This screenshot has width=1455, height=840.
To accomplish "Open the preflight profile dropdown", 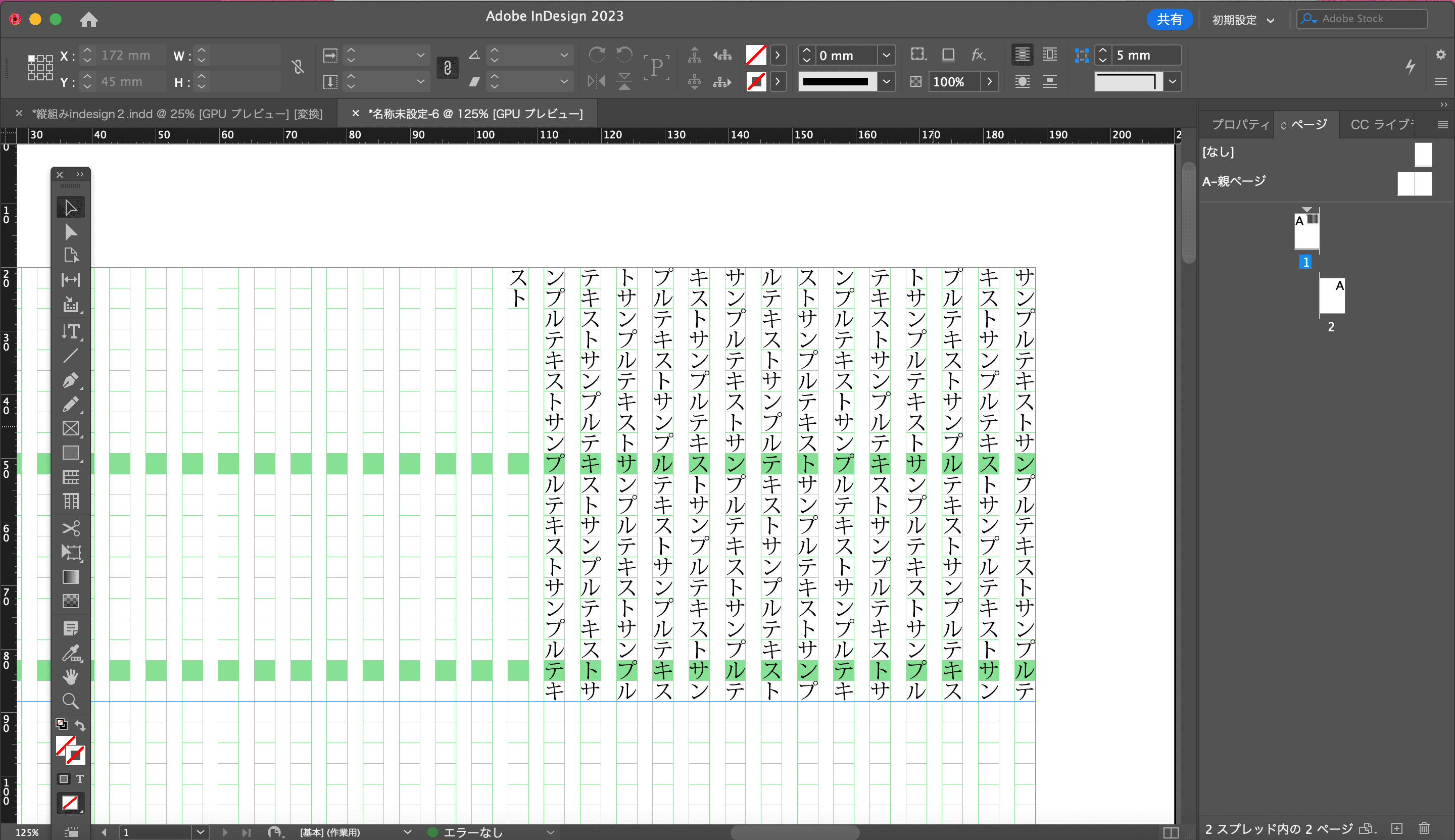I will coord(550,832).
